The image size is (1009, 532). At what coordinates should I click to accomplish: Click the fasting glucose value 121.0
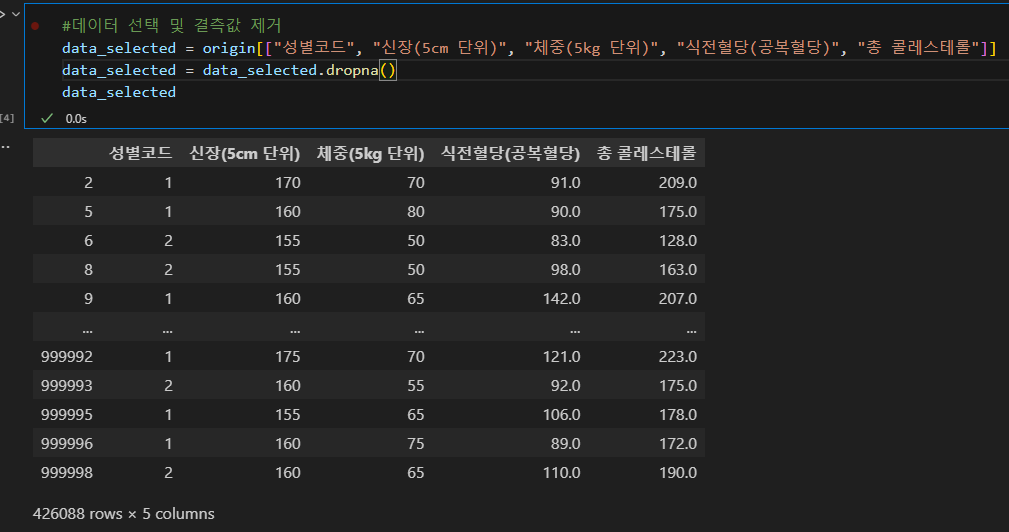click(x=561, y=356)
